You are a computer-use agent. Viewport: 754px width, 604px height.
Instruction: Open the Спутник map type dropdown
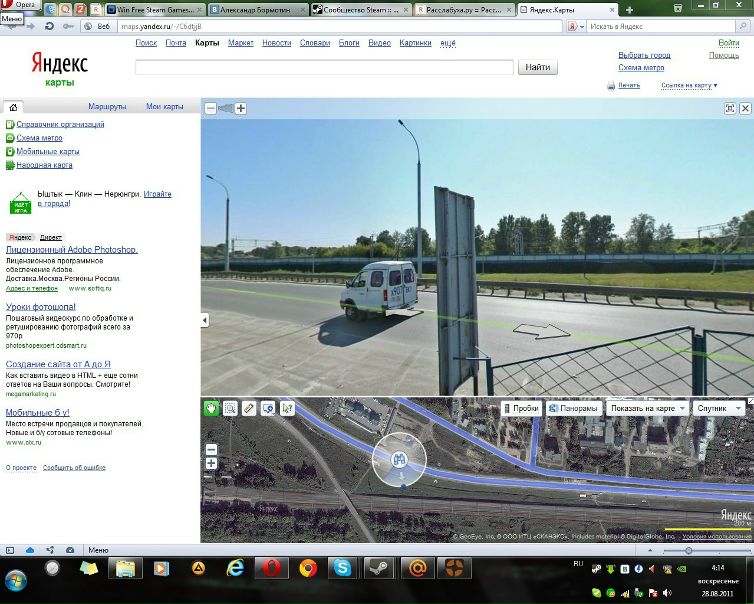[719, 408]
